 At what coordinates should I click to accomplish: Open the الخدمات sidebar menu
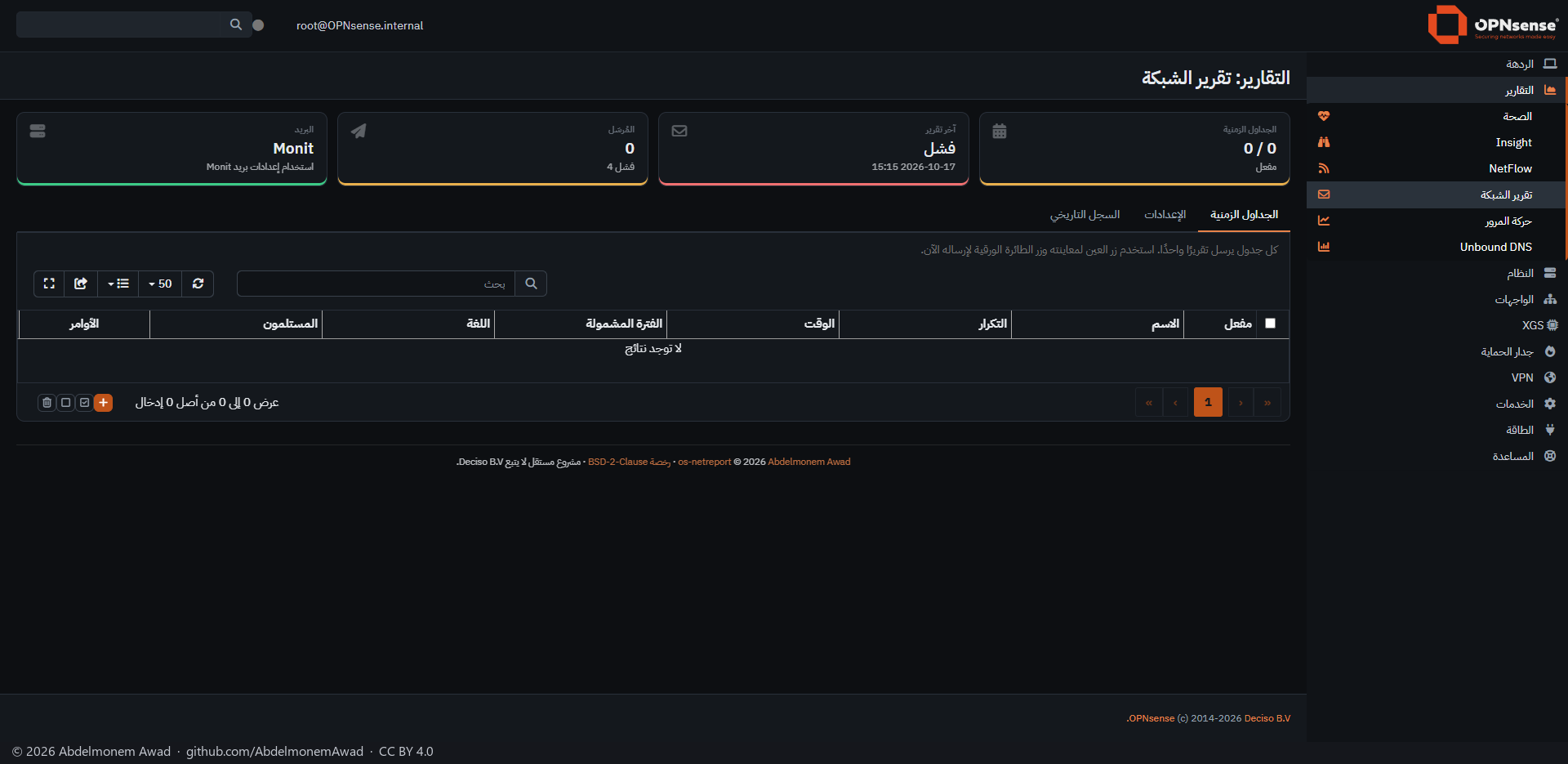click(x=1437, y=404)
